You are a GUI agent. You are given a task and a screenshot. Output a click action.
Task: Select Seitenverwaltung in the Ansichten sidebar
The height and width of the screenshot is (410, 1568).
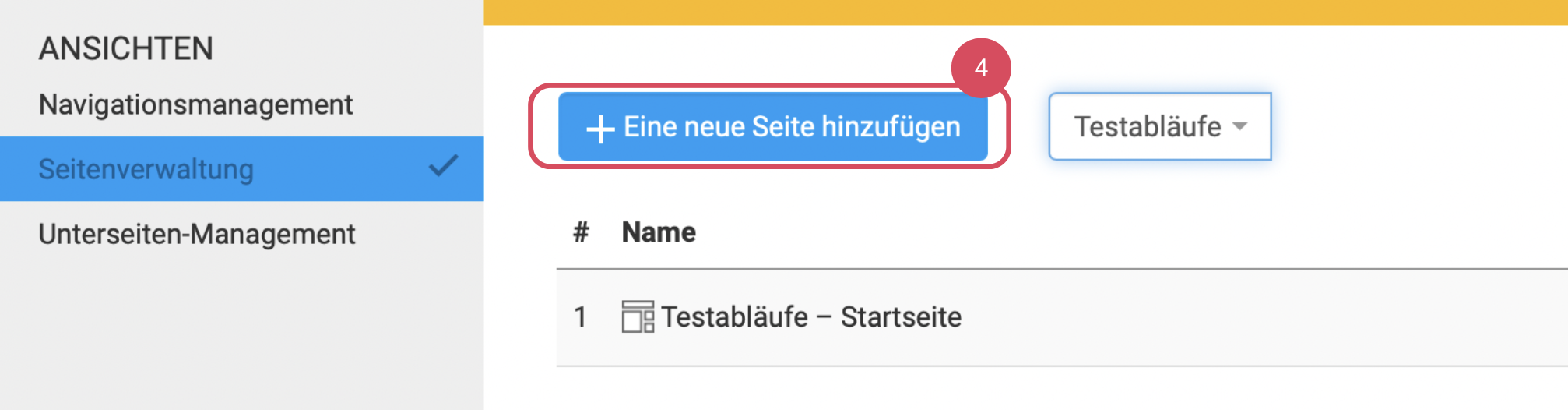[146, 169]
